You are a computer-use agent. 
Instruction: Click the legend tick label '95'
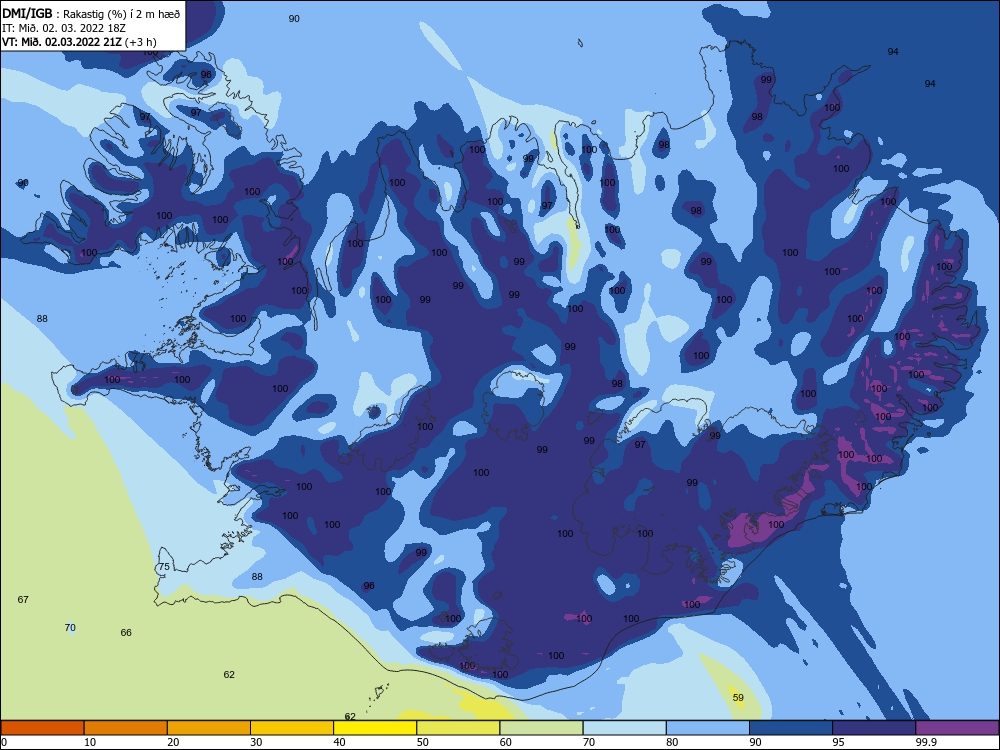coord(839,742)
